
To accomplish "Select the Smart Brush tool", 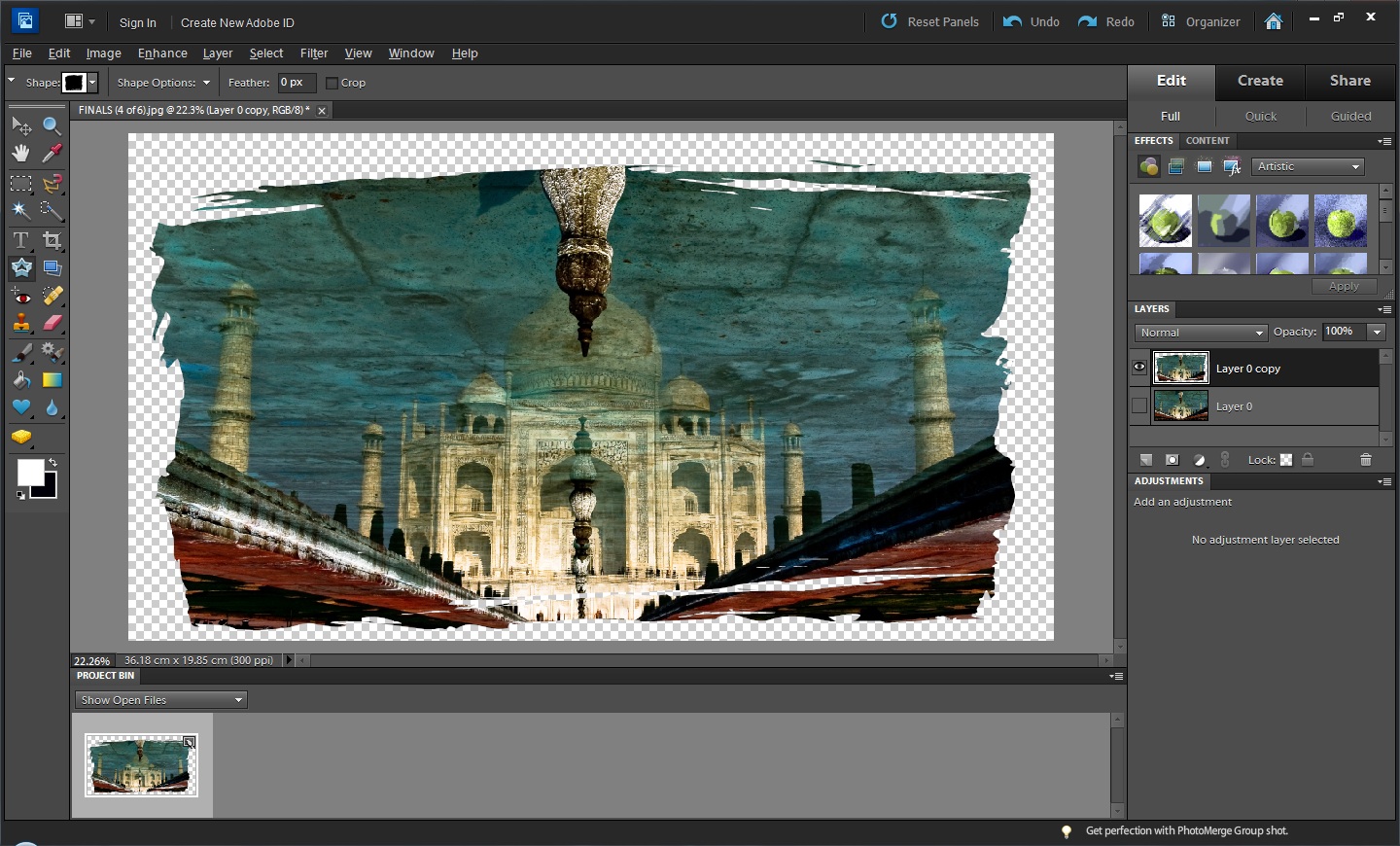I will (52, 353).
